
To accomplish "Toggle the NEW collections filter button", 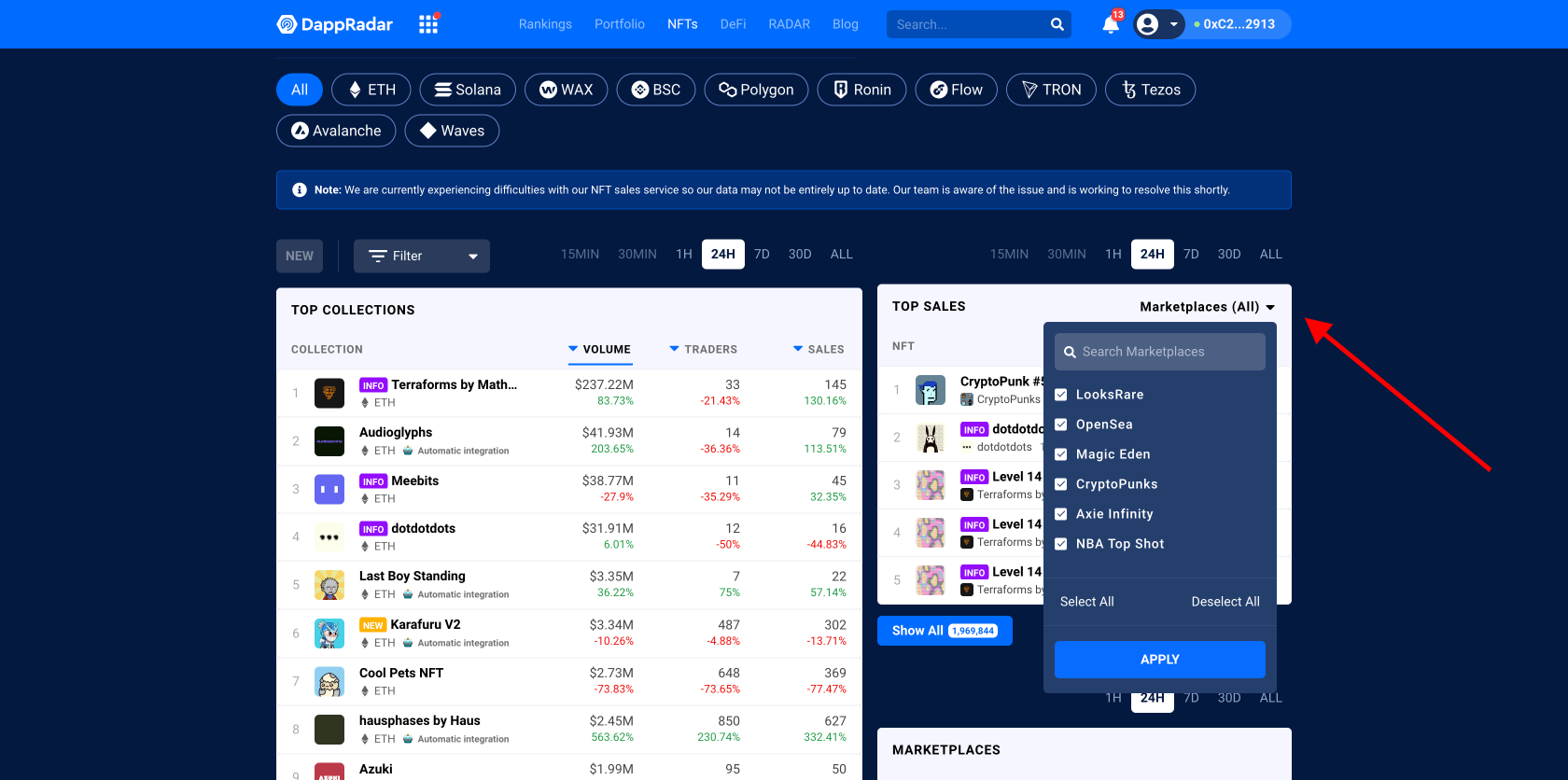I will tap(300, 256).
